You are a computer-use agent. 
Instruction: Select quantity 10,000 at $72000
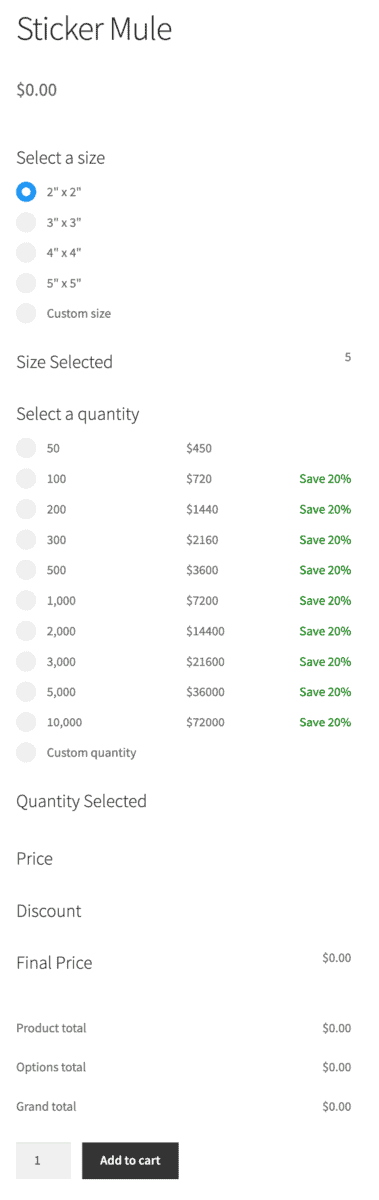[x=26, y=722]
